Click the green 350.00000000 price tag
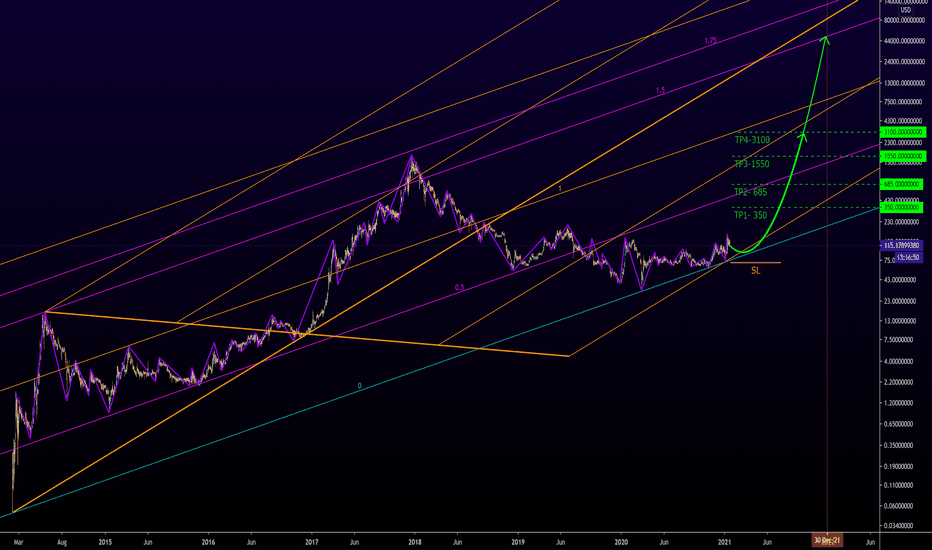The width and height of the screenshot is (932, 550). (902, 208)
